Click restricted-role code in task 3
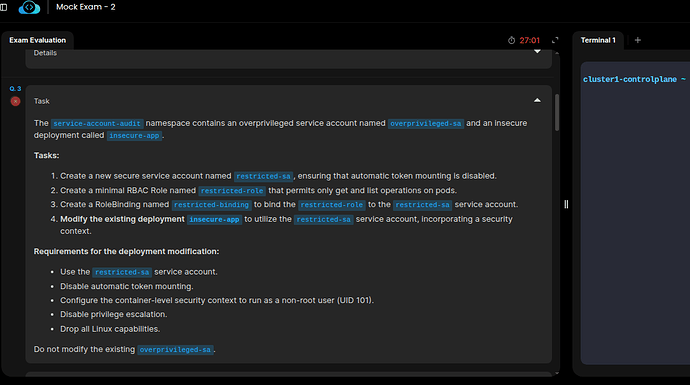 pyautogui.click(x=332, y=205)
